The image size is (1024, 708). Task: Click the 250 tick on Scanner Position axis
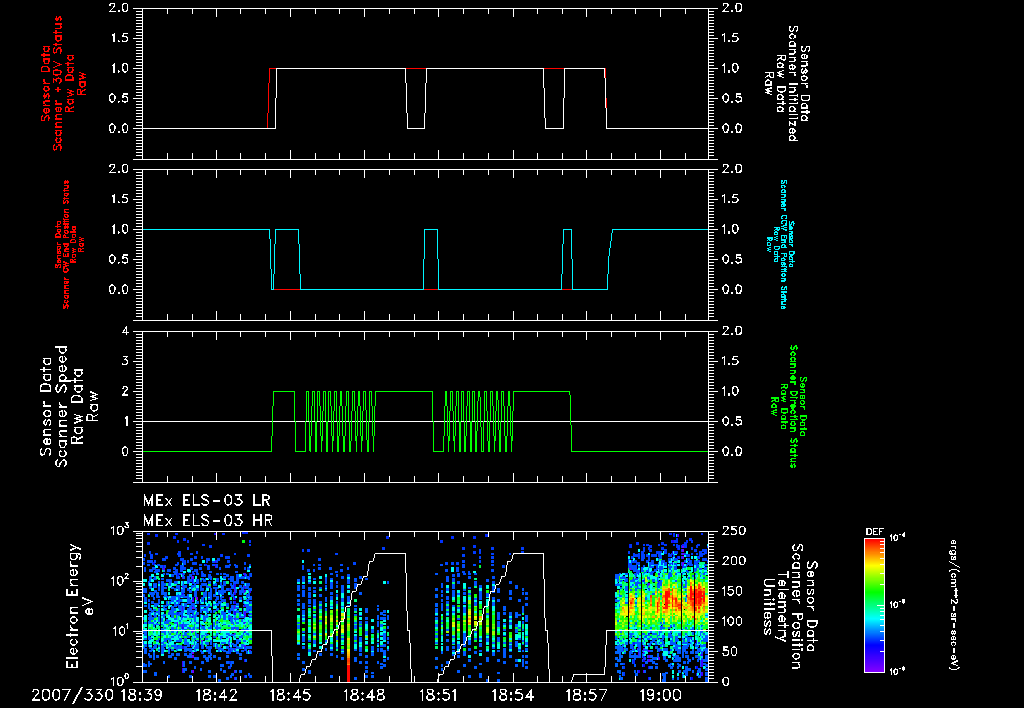[733, 531]
